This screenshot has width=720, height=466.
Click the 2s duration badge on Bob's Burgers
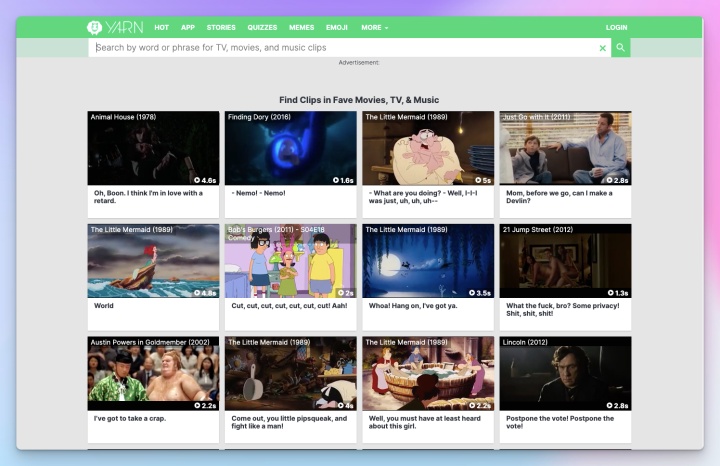[x=346, y=293]
